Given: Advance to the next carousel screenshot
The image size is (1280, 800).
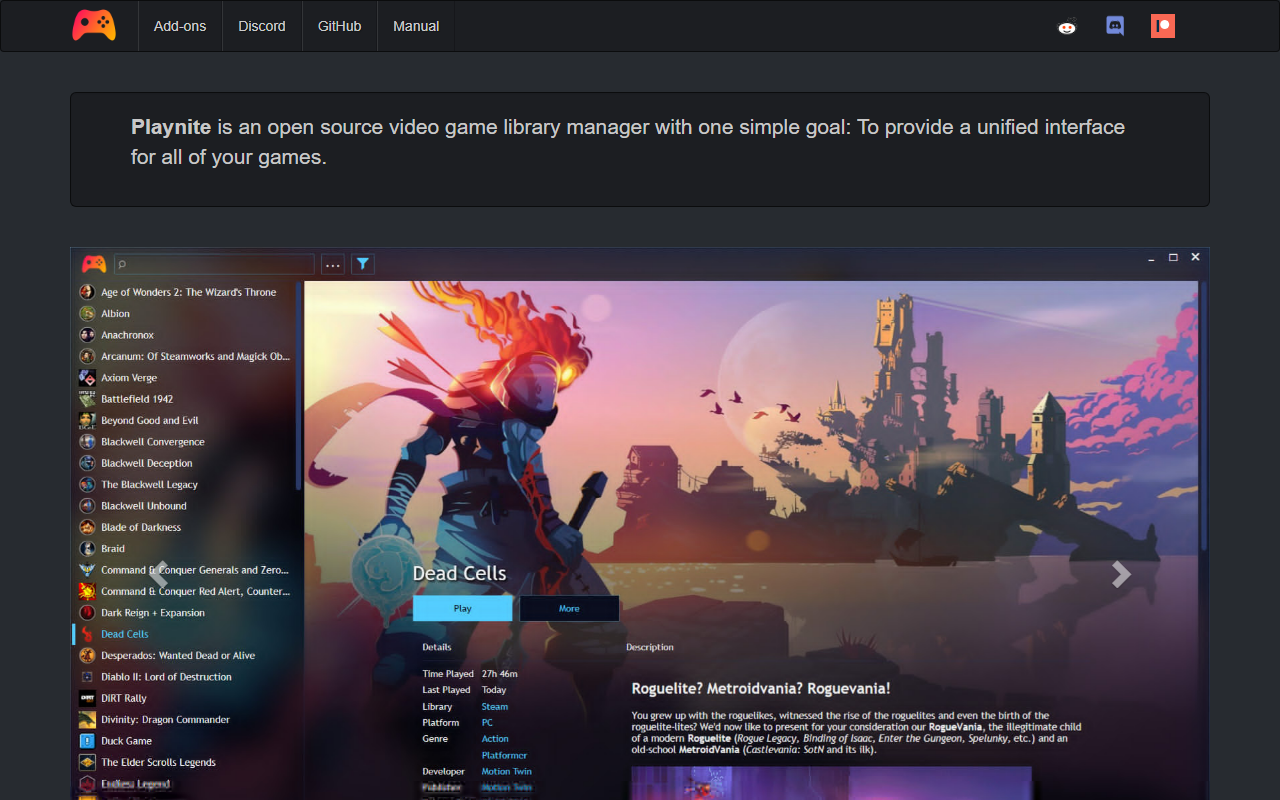Looking at the screenshot, I should pos(1122,573).
